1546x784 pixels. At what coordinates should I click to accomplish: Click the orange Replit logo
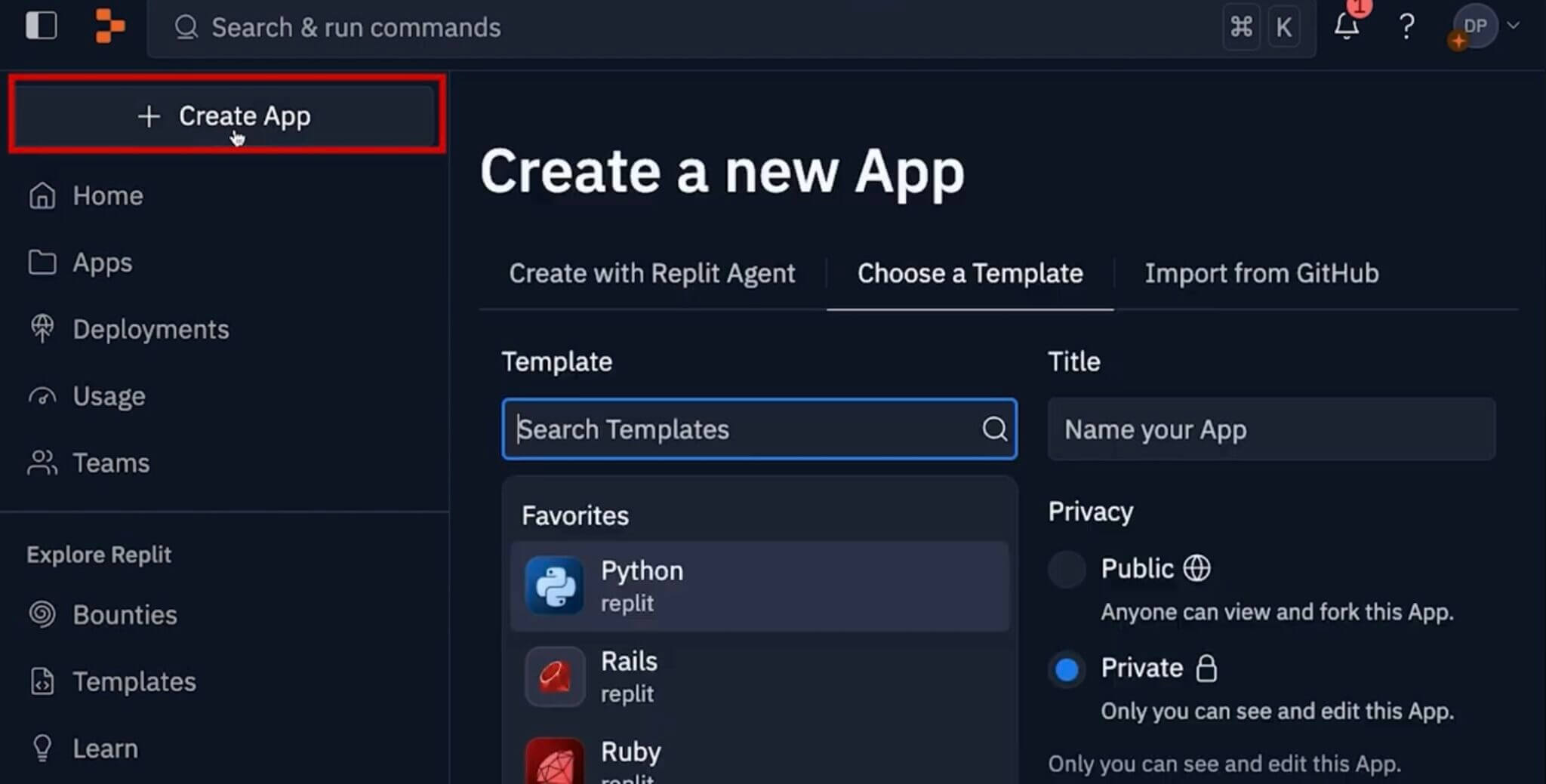[x=109, y=26]
